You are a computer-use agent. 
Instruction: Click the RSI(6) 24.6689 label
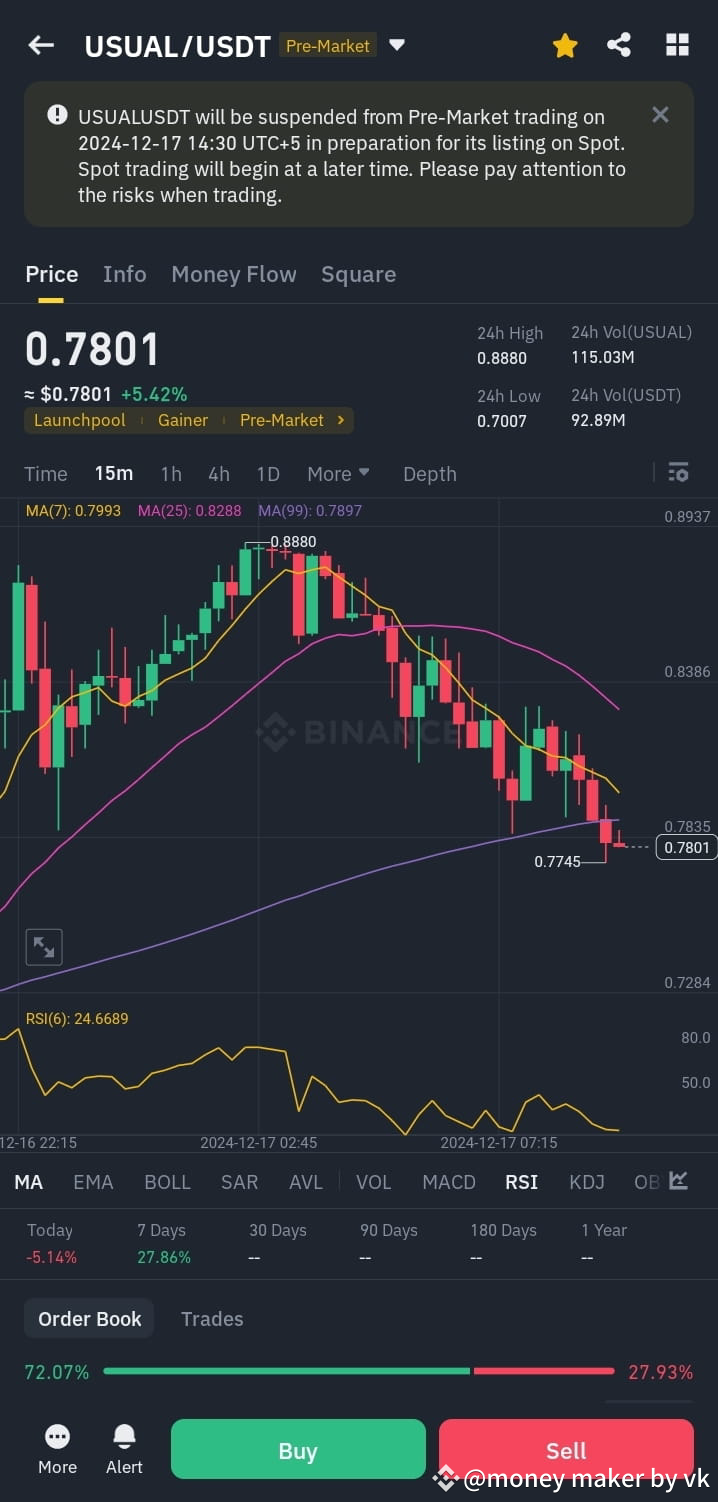[77, 1019]
